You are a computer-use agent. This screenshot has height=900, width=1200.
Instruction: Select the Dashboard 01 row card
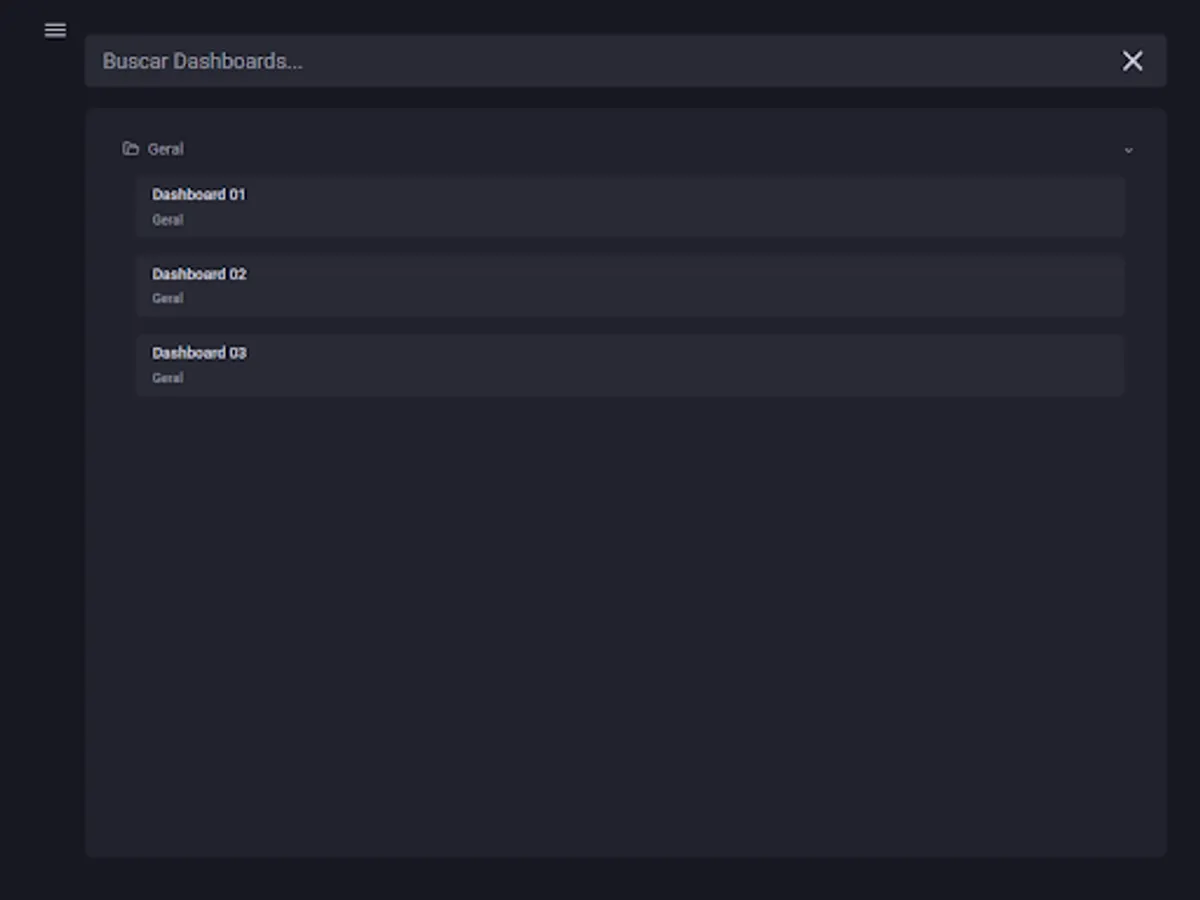point(630,207)
